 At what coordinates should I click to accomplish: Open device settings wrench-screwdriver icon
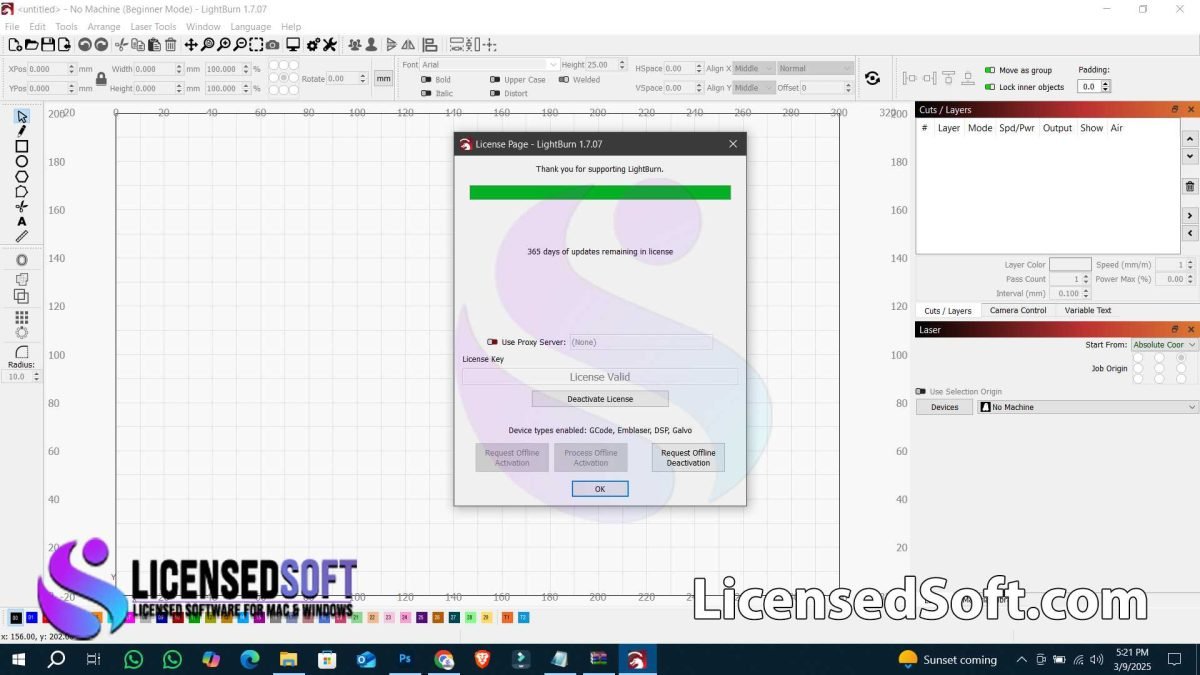click(329, 45)
